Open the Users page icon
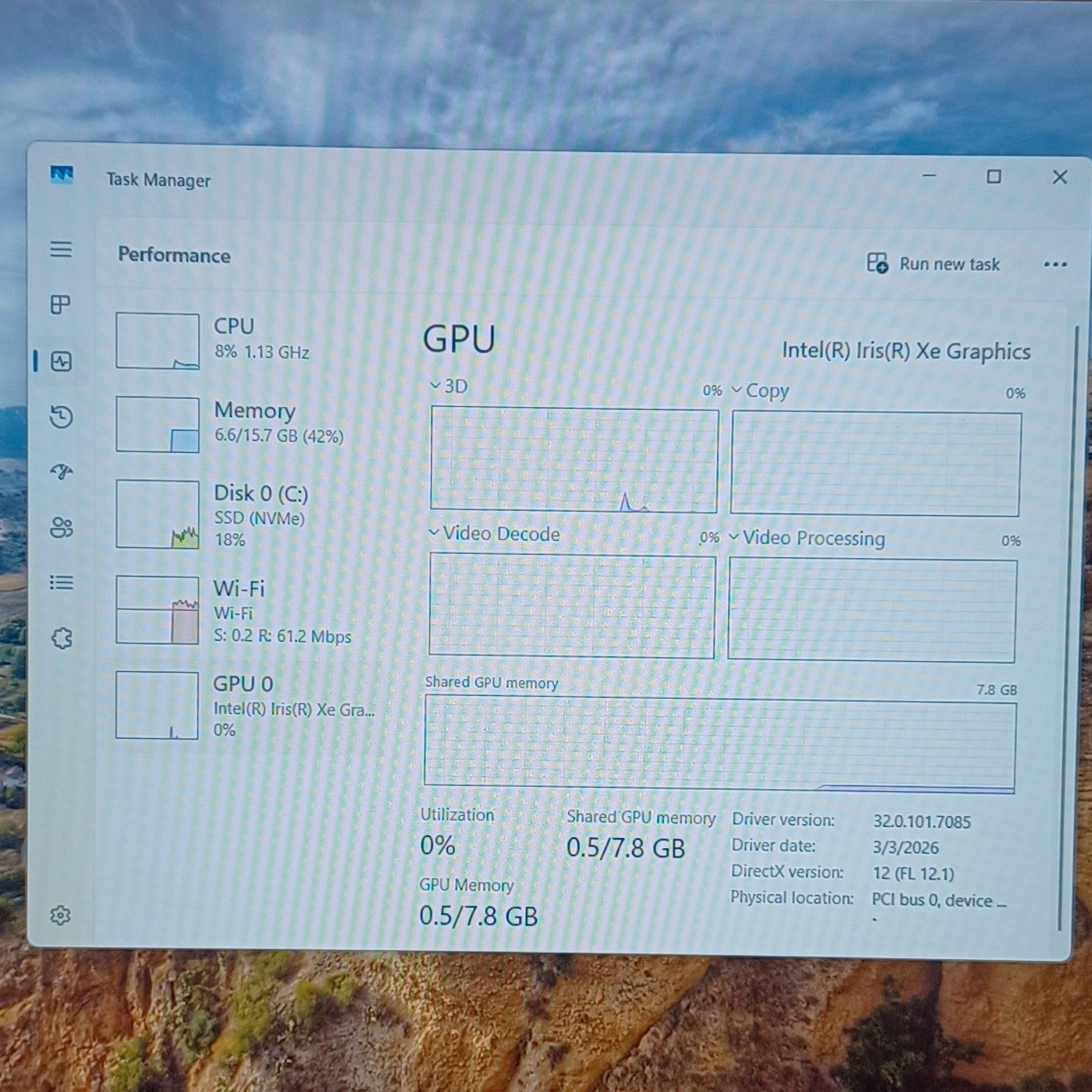This screenshot has height=1092, width=1092. 61,528
